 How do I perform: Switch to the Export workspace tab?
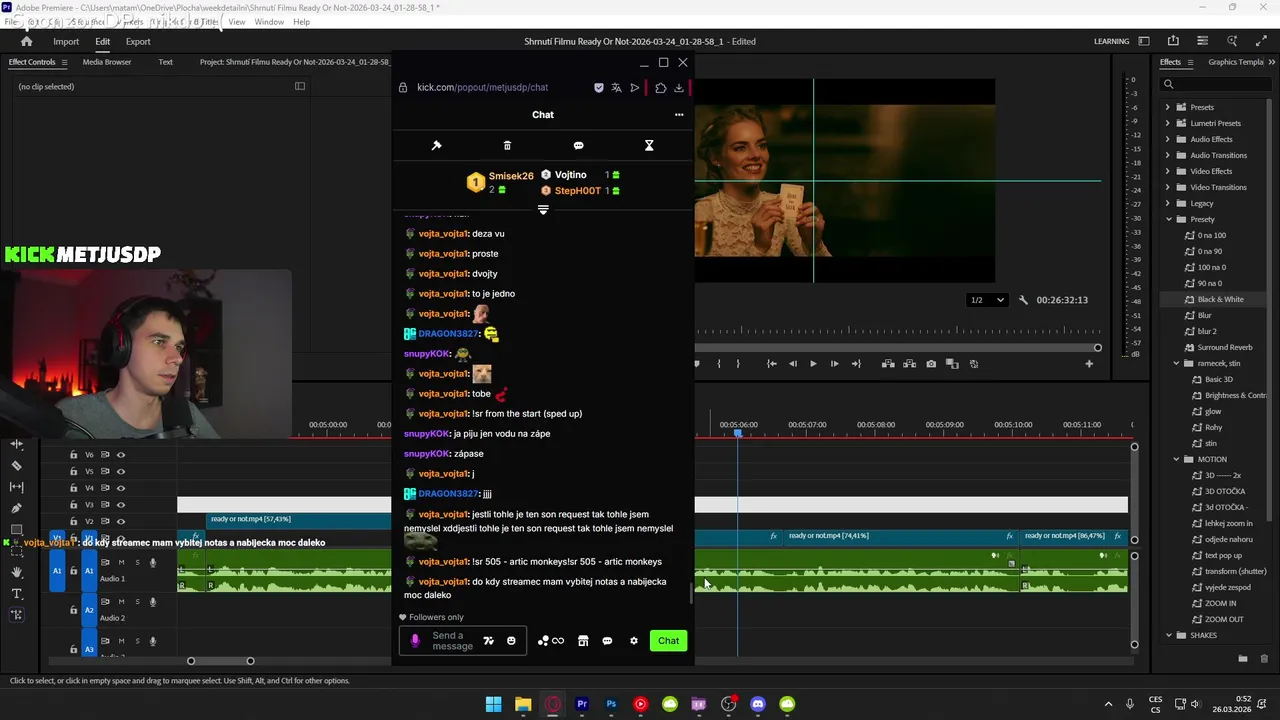pos(138,42)
